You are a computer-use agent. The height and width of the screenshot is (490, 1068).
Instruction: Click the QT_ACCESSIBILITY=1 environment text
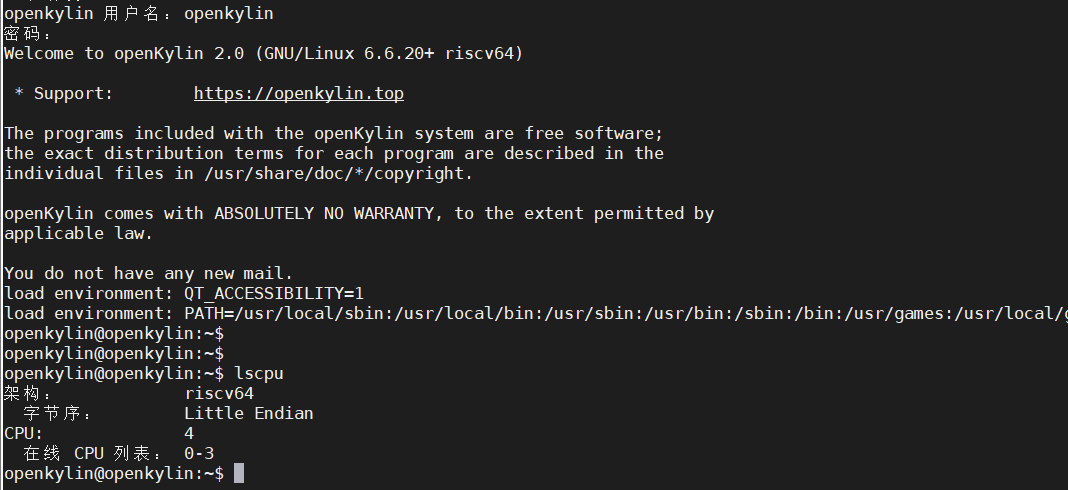(273, 293)
